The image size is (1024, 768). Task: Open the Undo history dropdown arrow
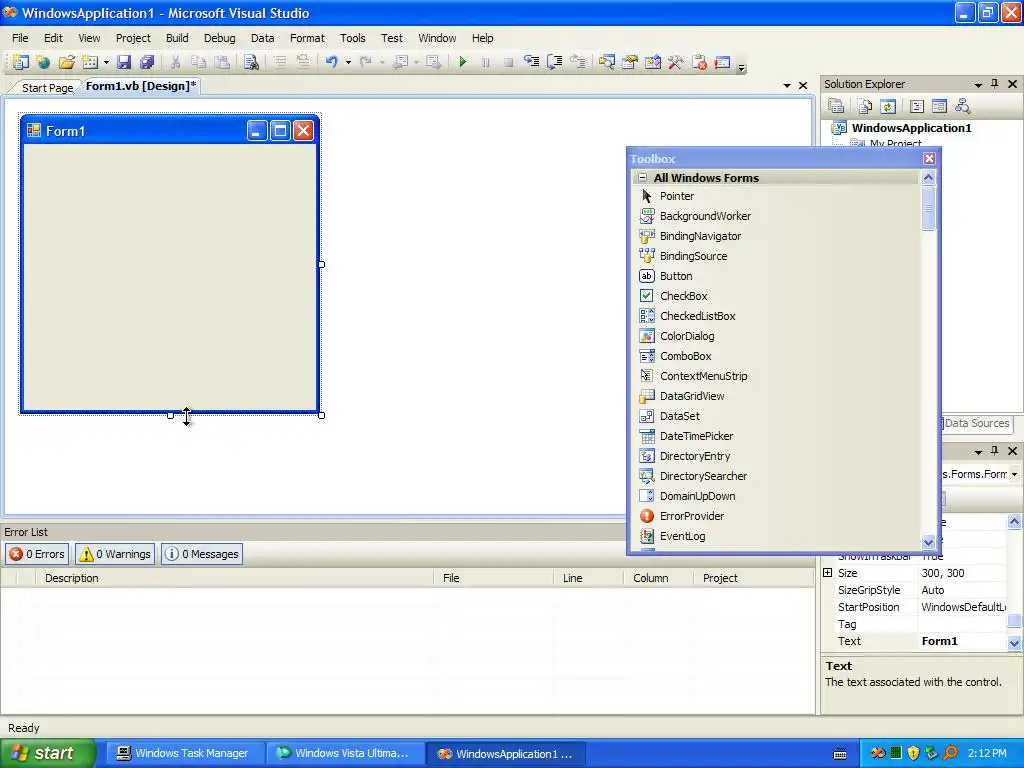click(x=348, y=62)
